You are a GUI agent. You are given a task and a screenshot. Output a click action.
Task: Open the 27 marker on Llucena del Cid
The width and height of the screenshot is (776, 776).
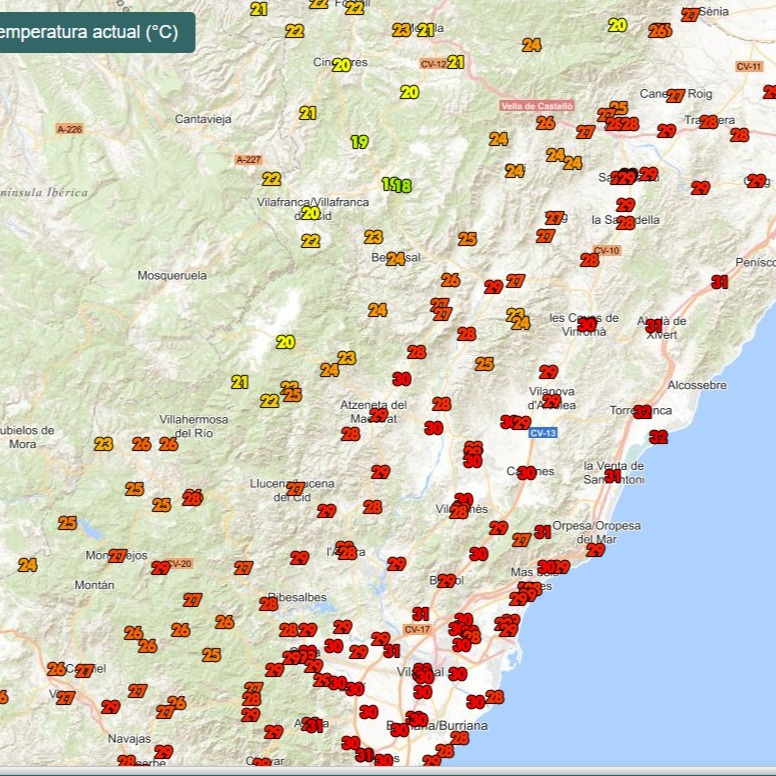coord(295,489)
